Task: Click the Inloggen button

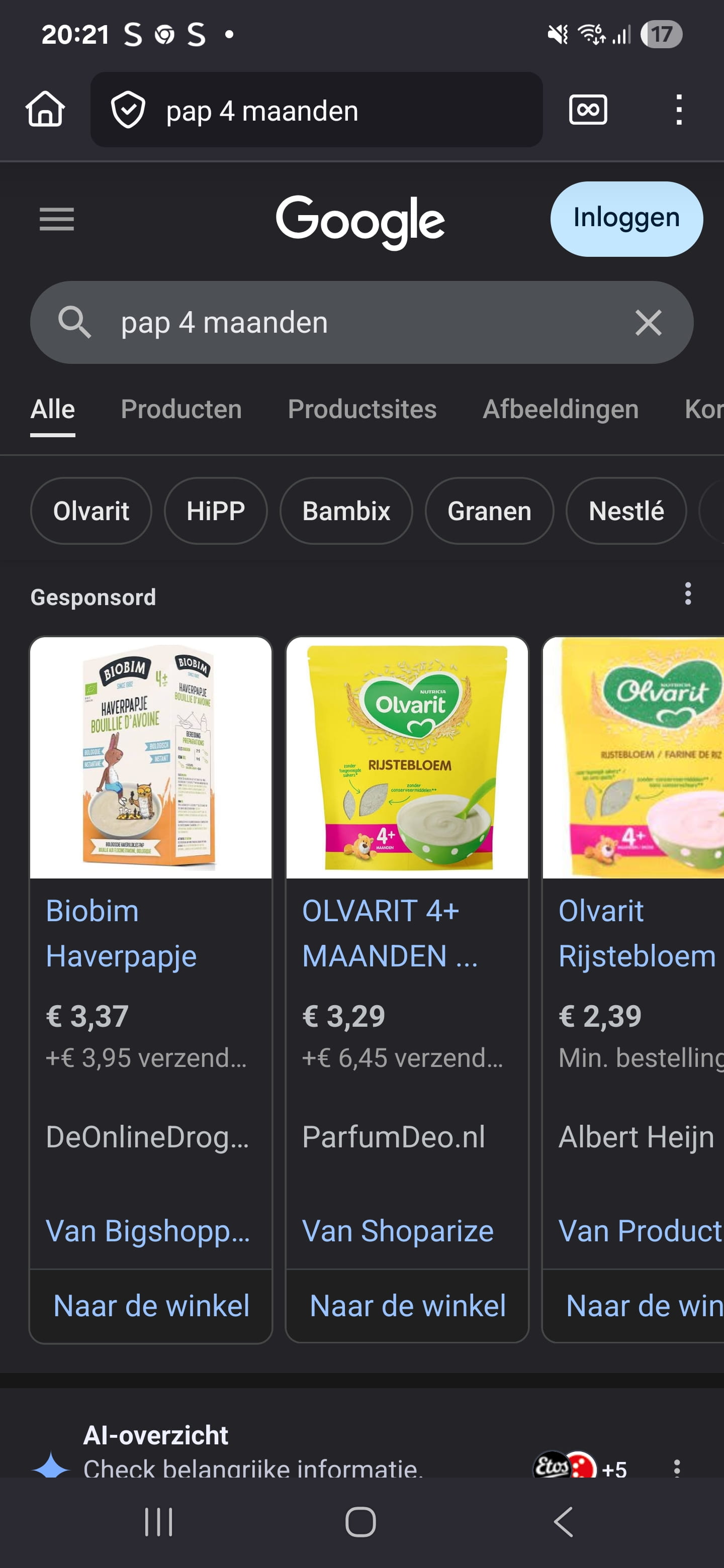Action: coord(626,219)
